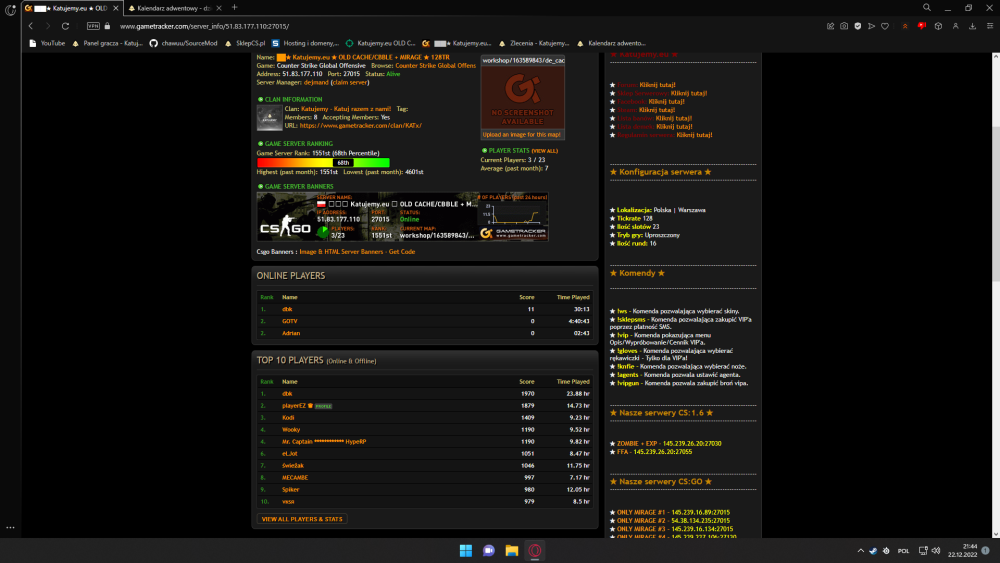
Task: Click the Steam tray icon
Action: (873, 551)
